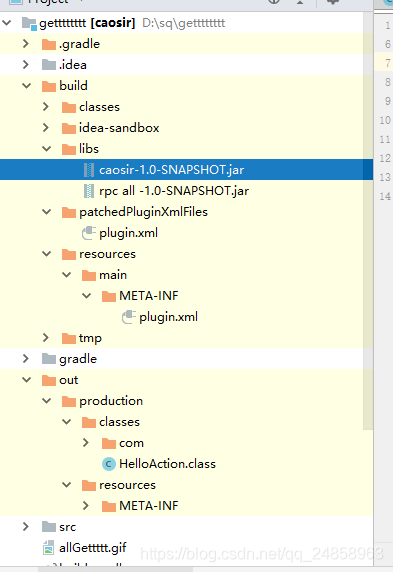Click the tmp folder icon

pos(69,338)
